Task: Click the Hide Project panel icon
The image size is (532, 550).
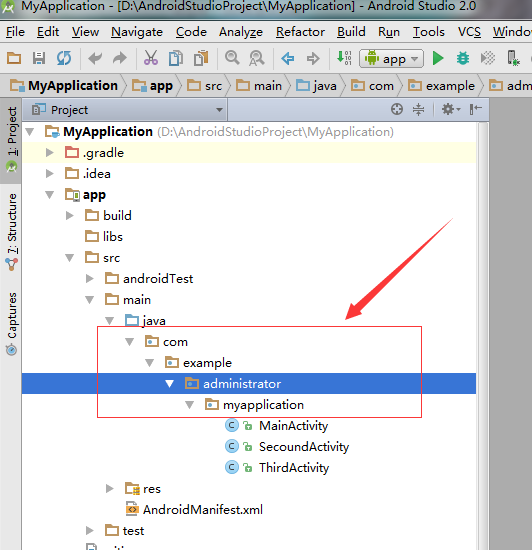Action: click(x=476, y=109)
